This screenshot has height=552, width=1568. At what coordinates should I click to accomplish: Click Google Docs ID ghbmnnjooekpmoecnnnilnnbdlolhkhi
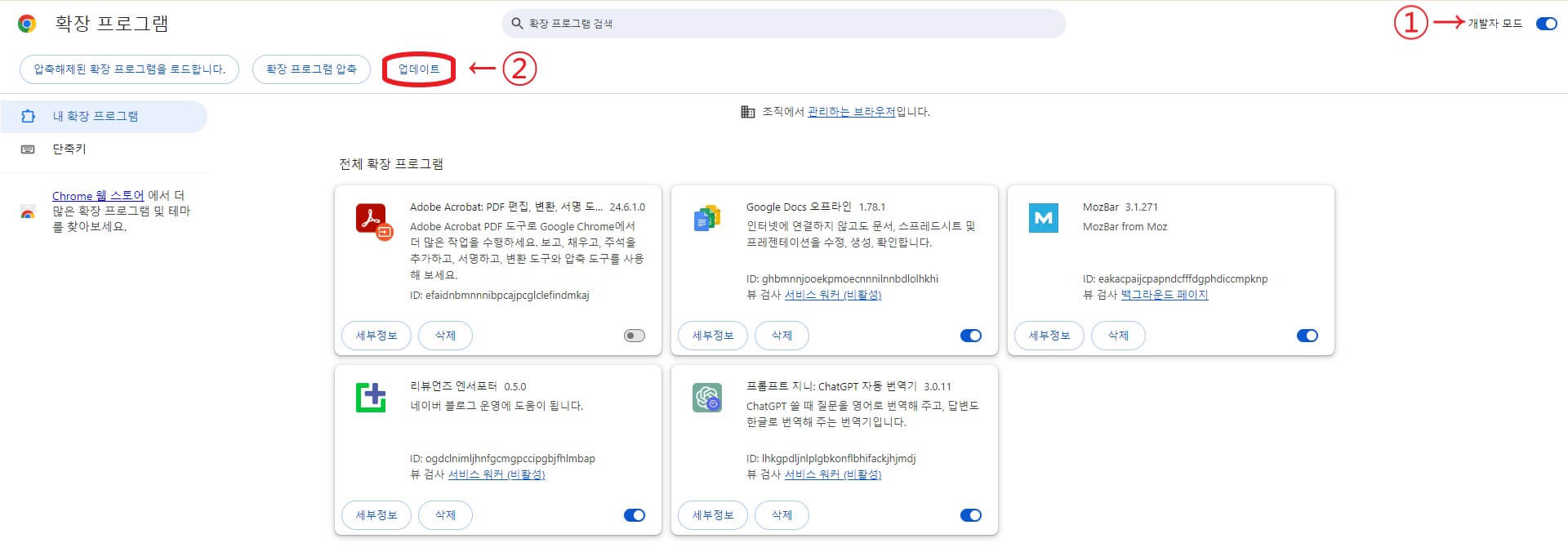coord(842,278)
